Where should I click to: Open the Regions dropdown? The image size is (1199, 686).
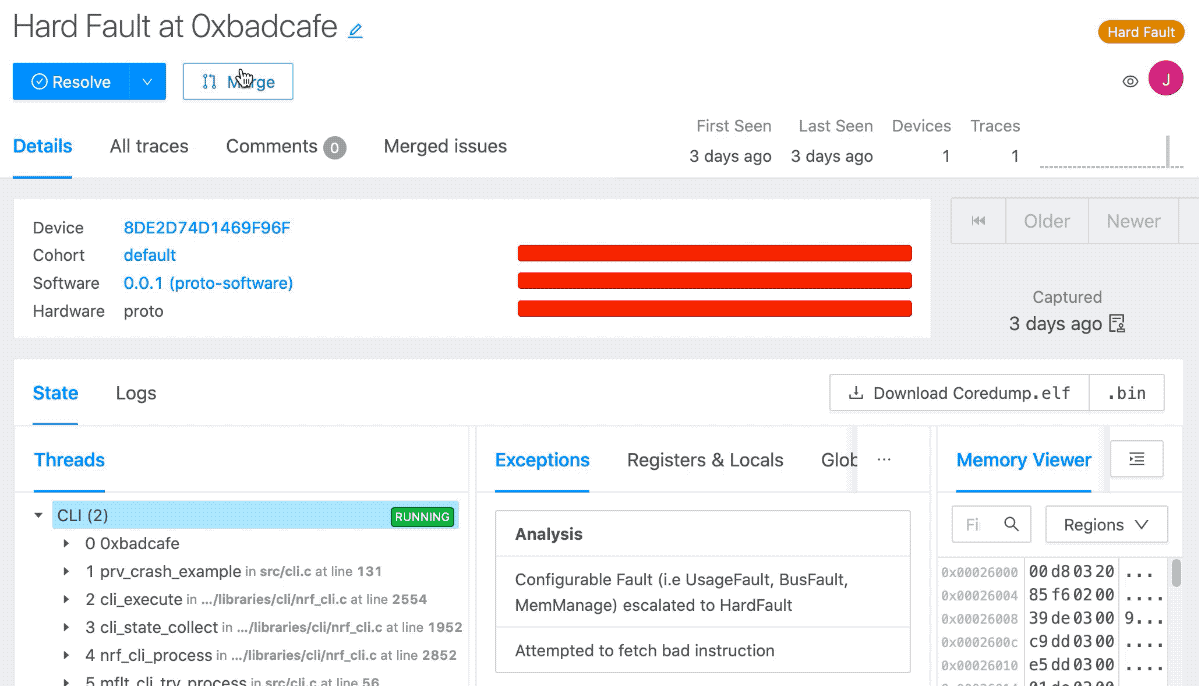(x=1106, y=524)
